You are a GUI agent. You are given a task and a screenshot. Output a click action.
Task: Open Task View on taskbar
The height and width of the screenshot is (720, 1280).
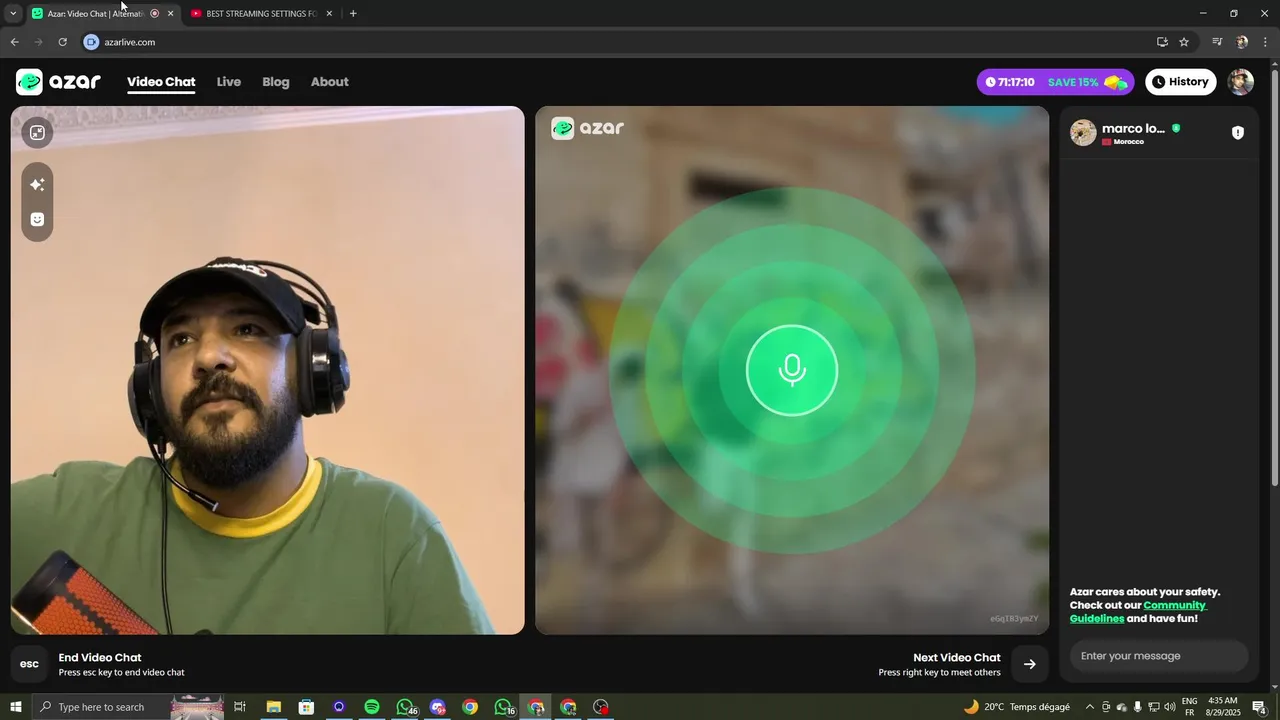click(x=240, y=707)
